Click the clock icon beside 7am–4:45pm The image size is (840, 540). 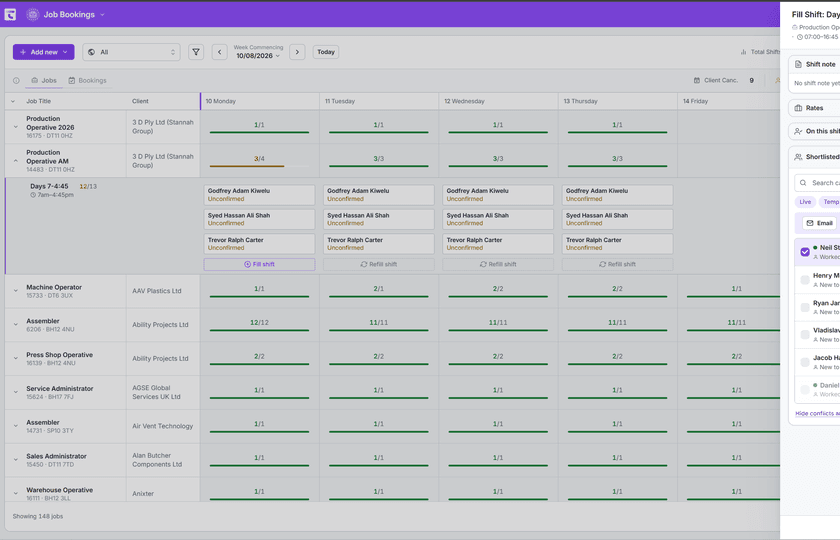(x=33, y=195)
